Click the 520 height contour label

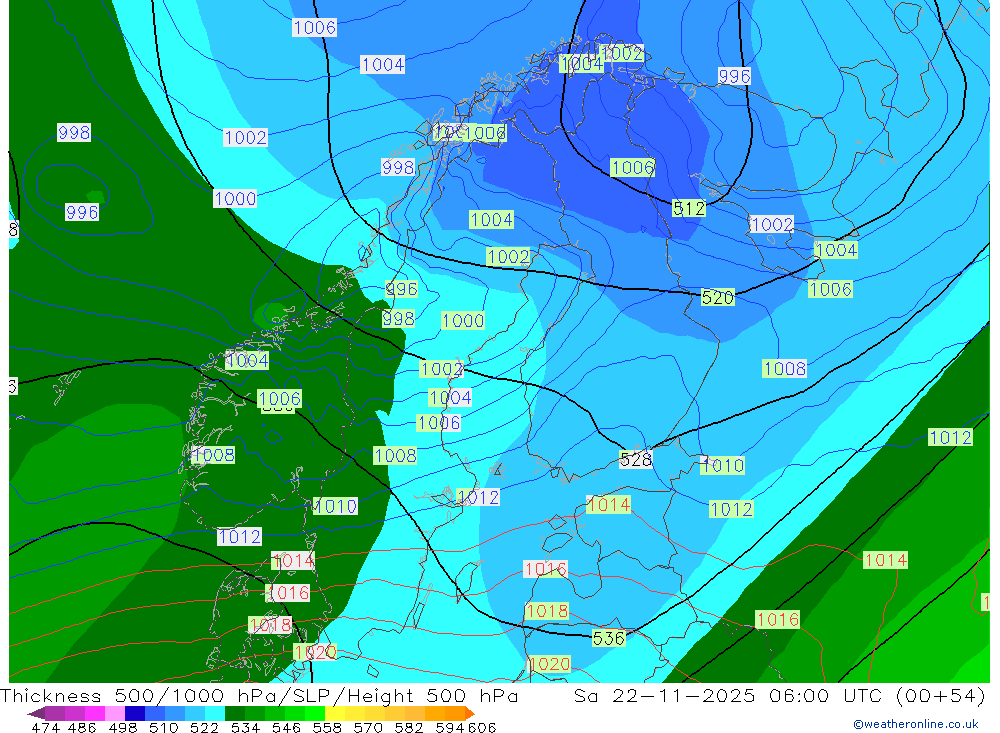coord(717,297)
